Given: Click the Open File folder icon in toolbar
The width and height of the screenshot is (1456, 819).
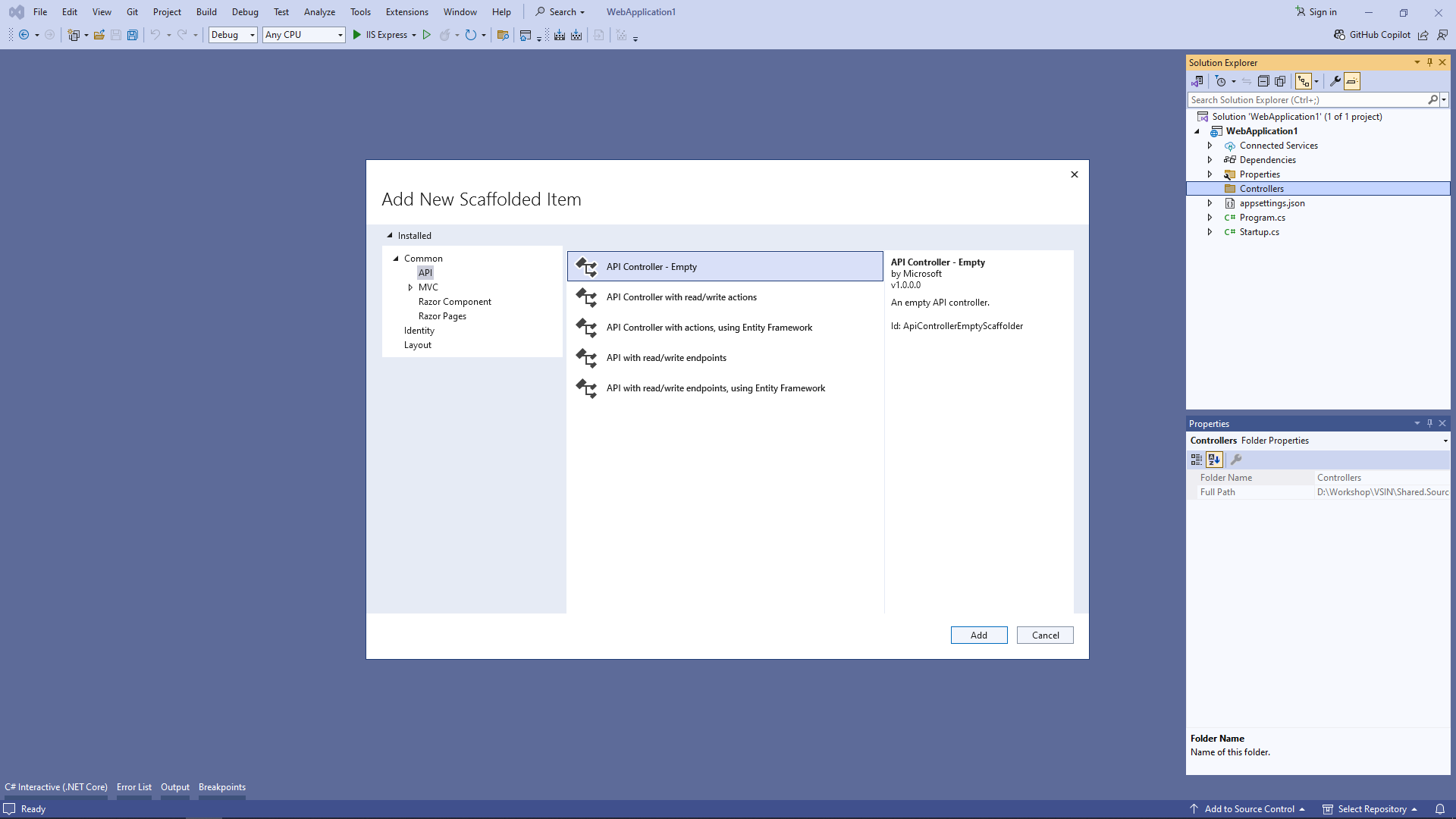Looking at the screenshot, I should coord(99,35).
